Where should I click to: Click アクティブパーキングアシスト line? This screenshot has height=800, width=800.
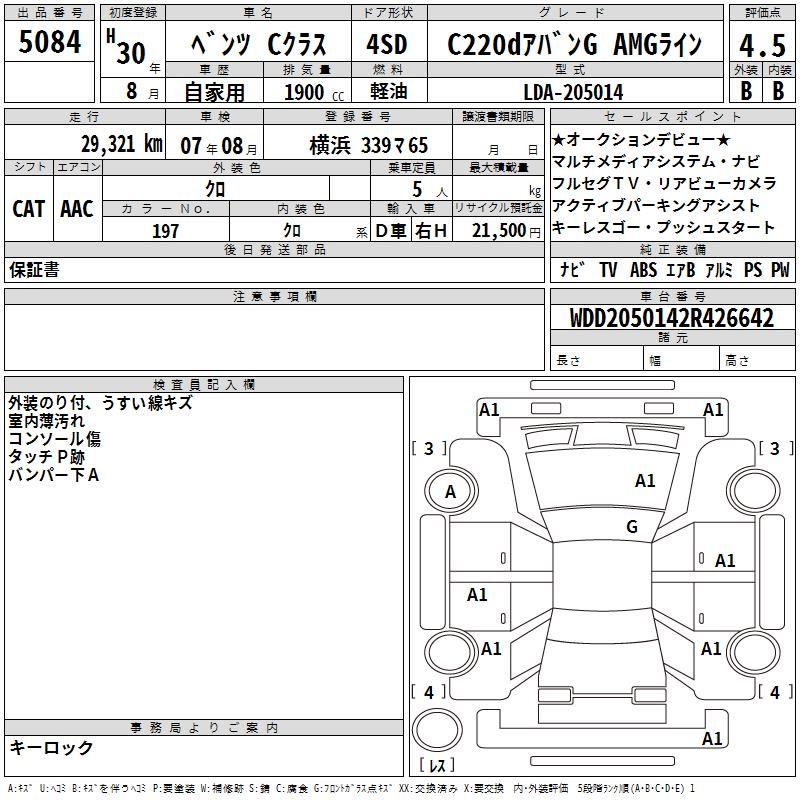pyautogui.click(x=656, y=206)
